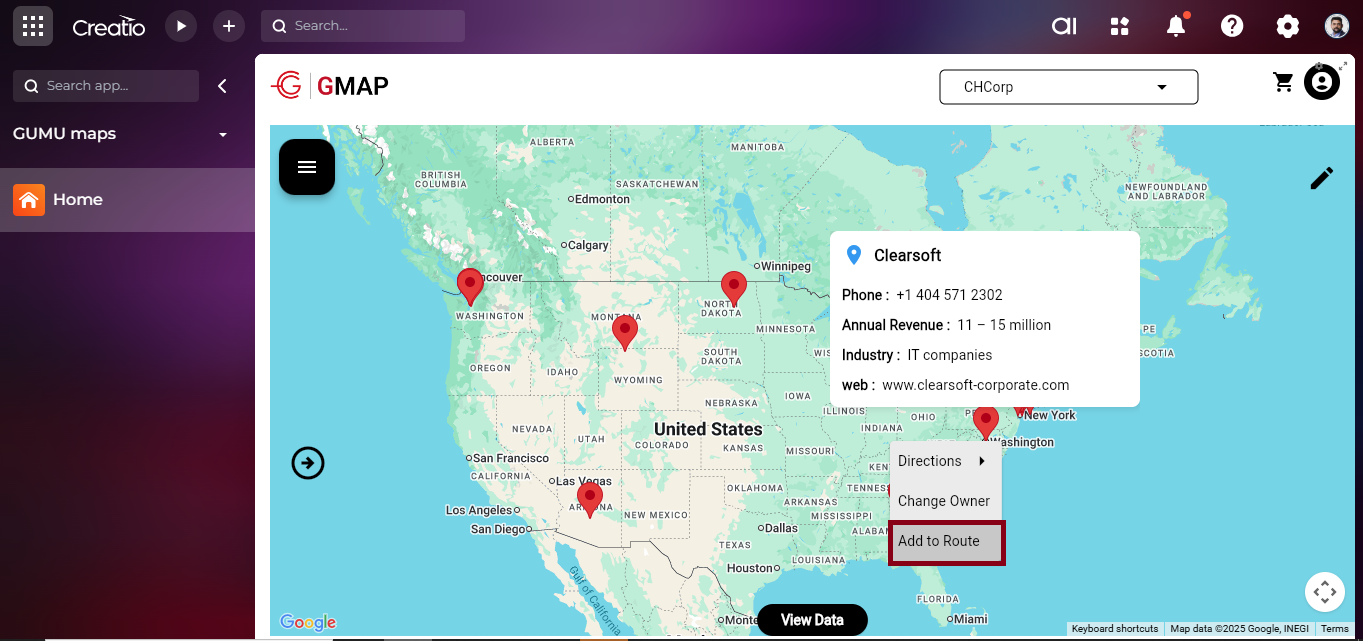Click the www.clearsoft-corporate.com web address
The width and height of the screenshot is (1363, 641).
pos(976,385)
